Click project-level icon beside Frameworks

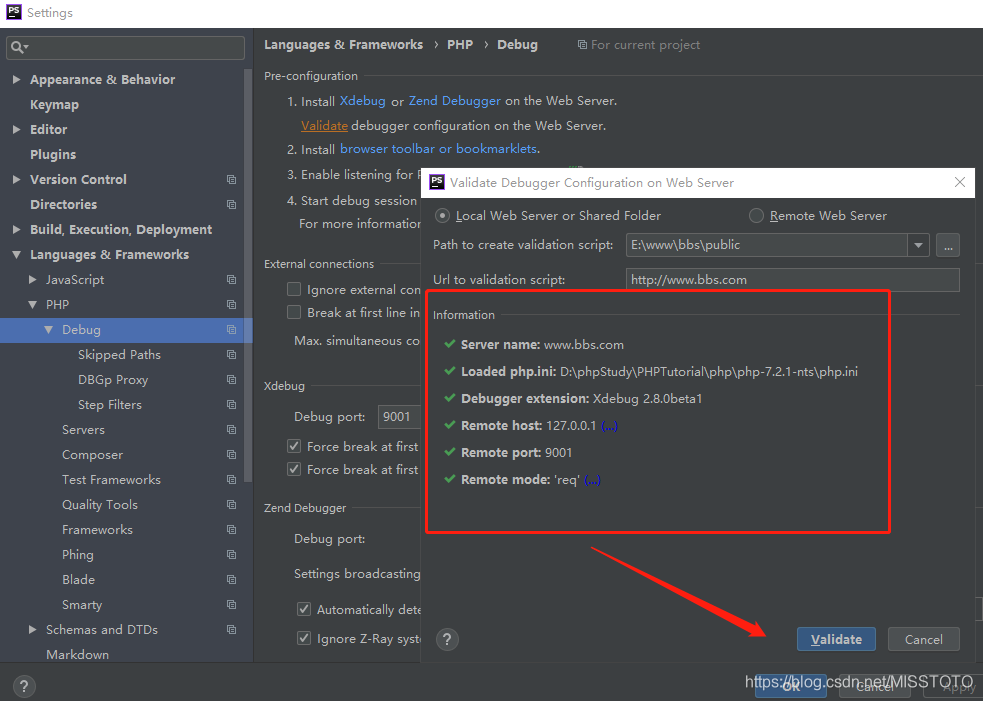[231, 530]
